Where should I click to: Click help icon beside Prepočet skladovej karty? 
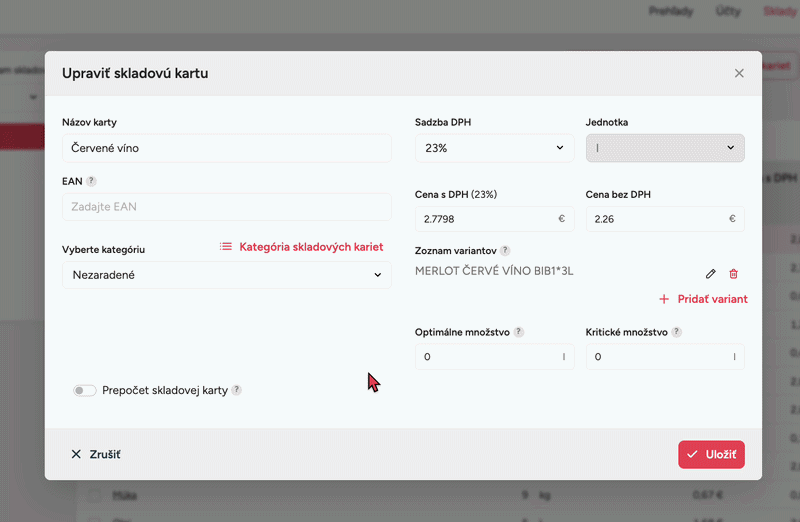click(x=237, y=390)
